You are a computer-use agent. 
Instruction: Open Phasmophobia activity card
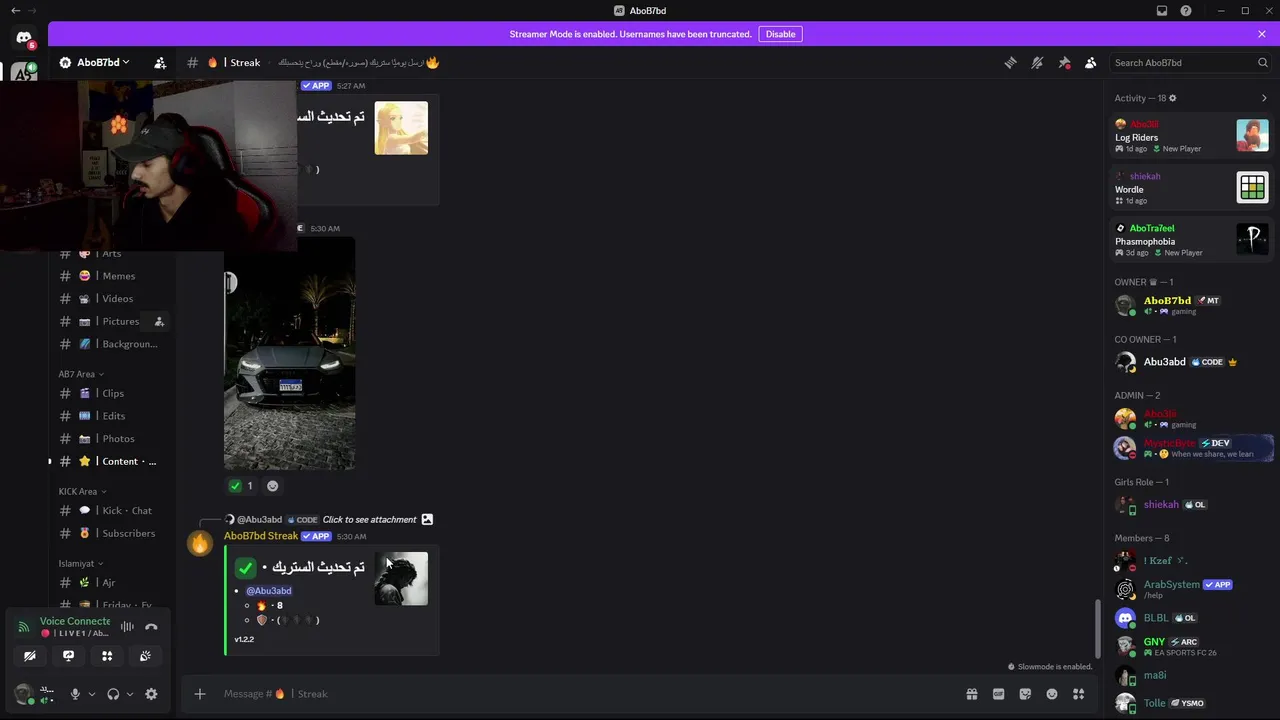[1190, 239]
